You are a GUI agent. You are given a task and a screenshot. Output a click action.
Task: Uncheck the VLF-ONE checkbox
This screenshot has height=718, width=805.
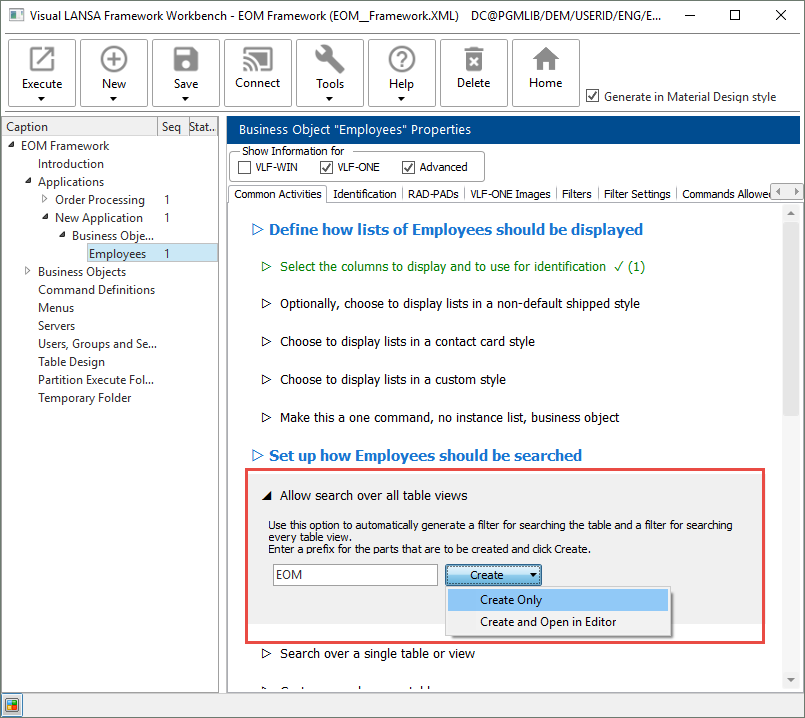point(326,167)
